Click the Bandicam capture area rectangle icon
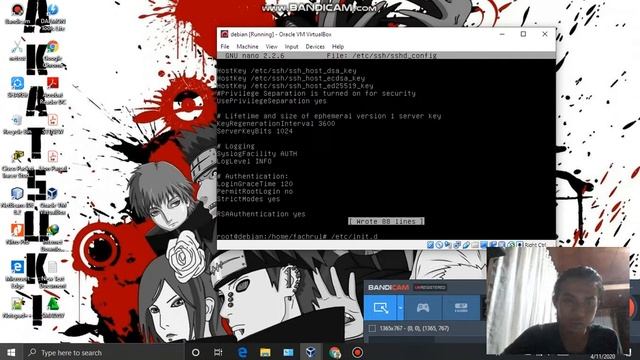Screen dimensions: 640x360 372,328
